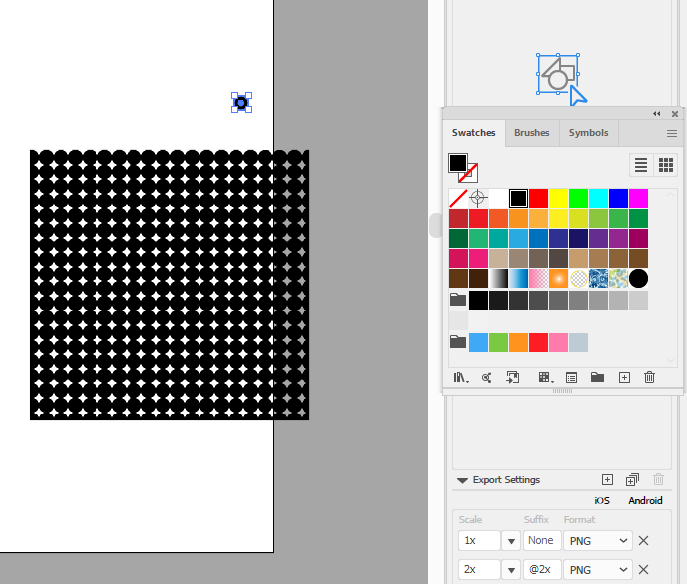The width and height of the screenshot is (687, 584).
Task: Delete the selected swatch
Action: [649, 377]
